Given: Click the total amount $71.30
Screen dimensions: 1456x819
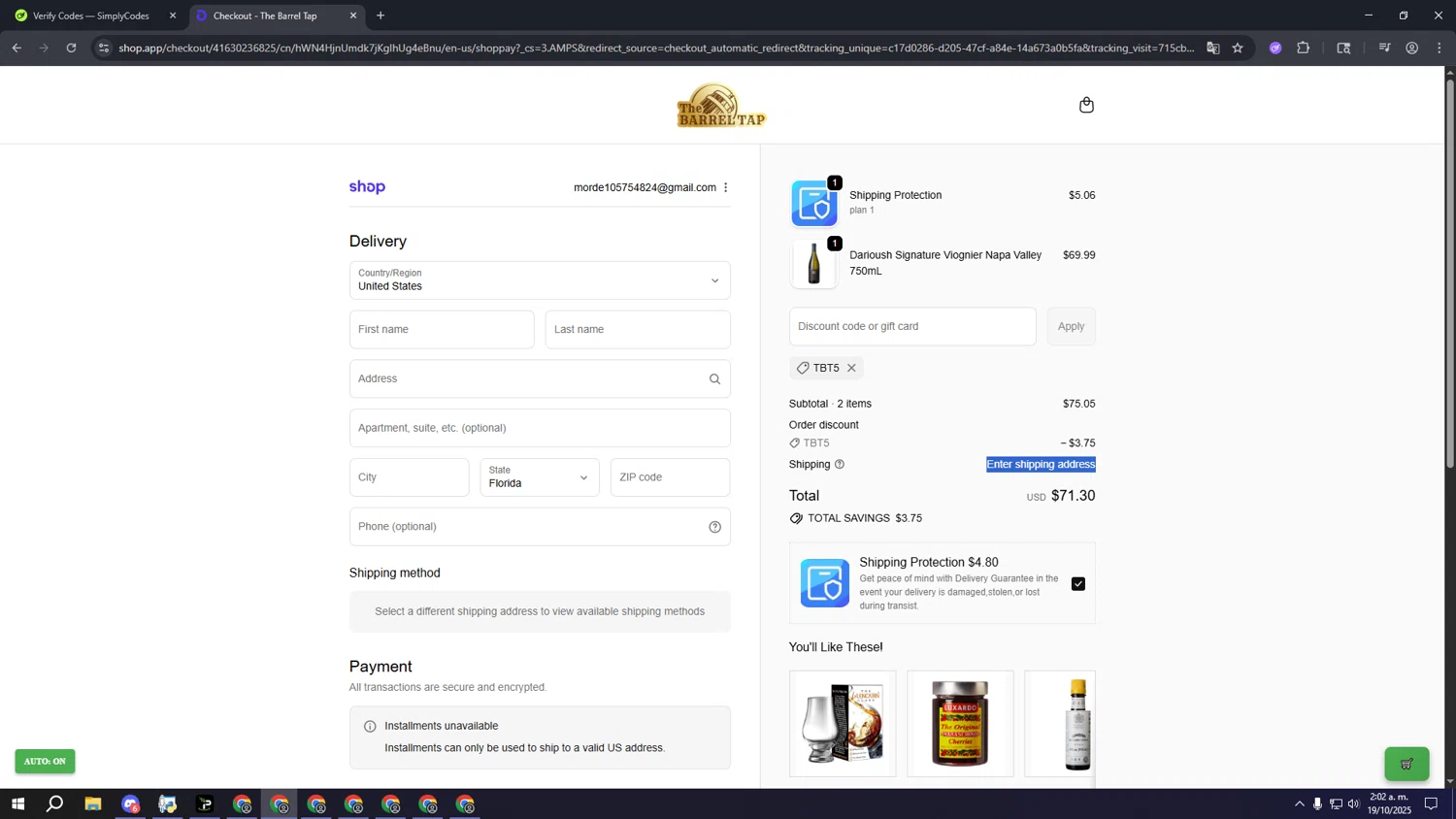Looking at the screenshot, I should [x=1073, y=496].
